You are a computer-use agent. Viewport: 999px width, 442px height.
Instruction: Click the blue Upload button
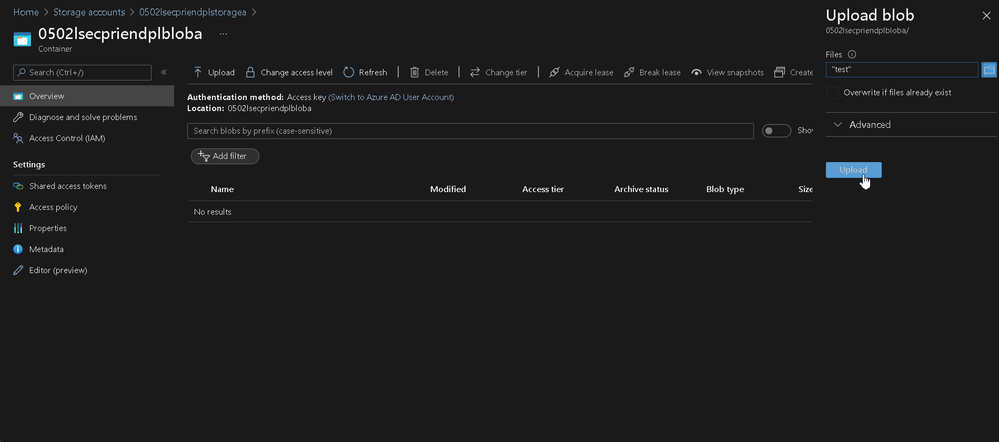(854, 170)
